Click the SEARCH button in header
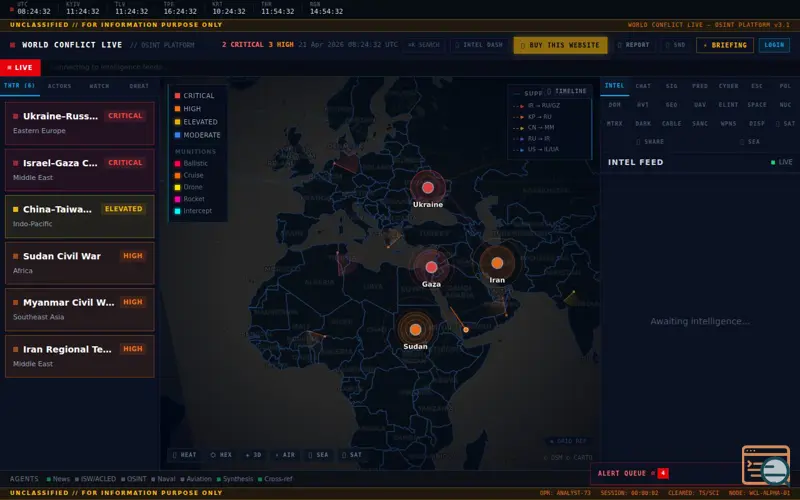Viewport: 800px width, 500px height. 423,45
